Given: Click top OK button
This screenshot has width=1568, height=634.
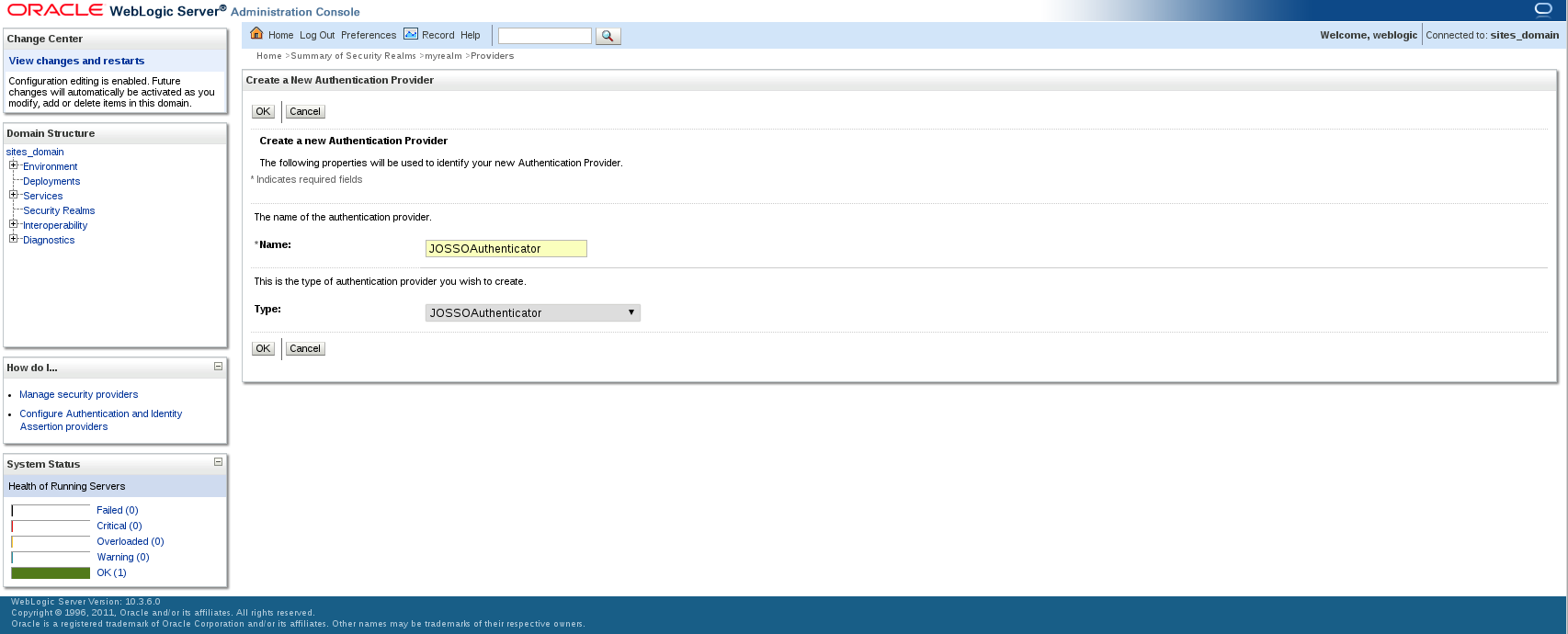Looking at the screenshot, I should tap(263, 111).
